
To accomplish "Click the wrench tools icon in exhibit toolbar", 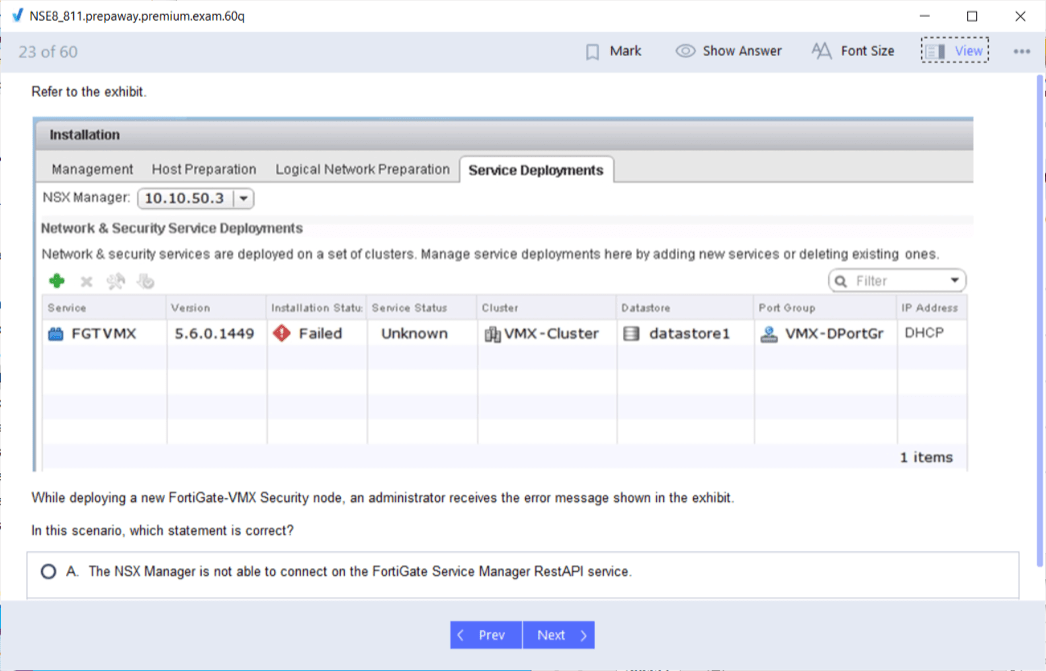I will (x=115, y=281).
